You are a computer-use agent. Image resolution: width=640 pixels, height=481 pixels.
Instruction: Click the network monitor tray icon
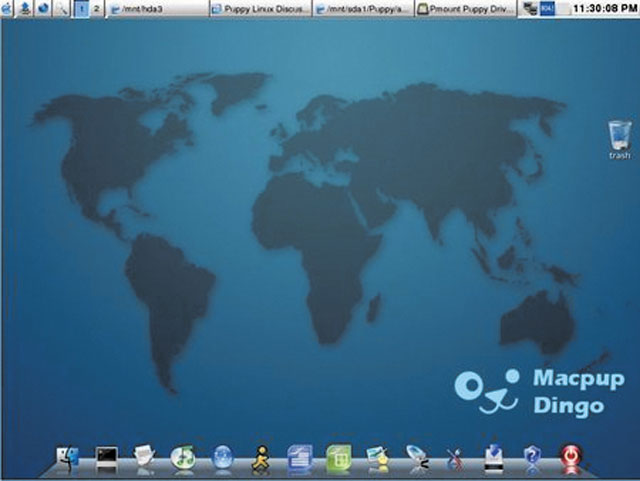pyautogui.click(x=530, y=9)
